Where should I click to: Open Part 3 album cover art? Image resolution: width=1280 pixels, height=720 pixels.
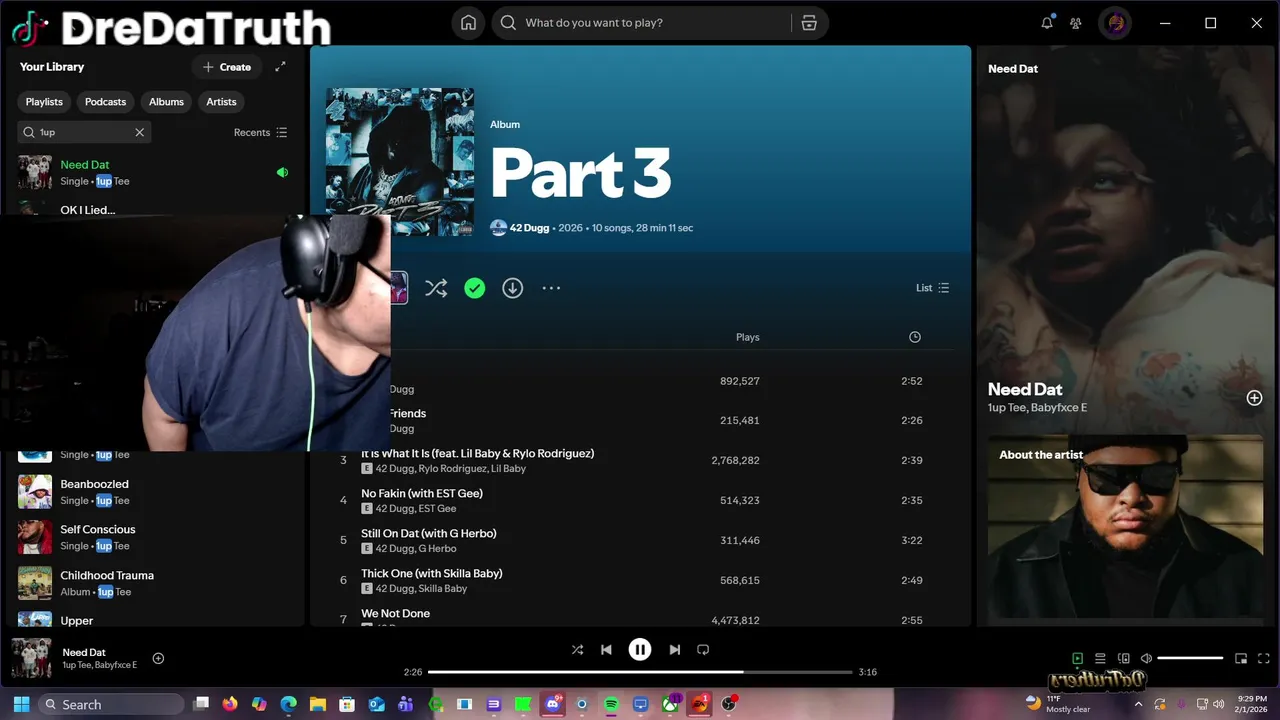click(x=400, y=162)
